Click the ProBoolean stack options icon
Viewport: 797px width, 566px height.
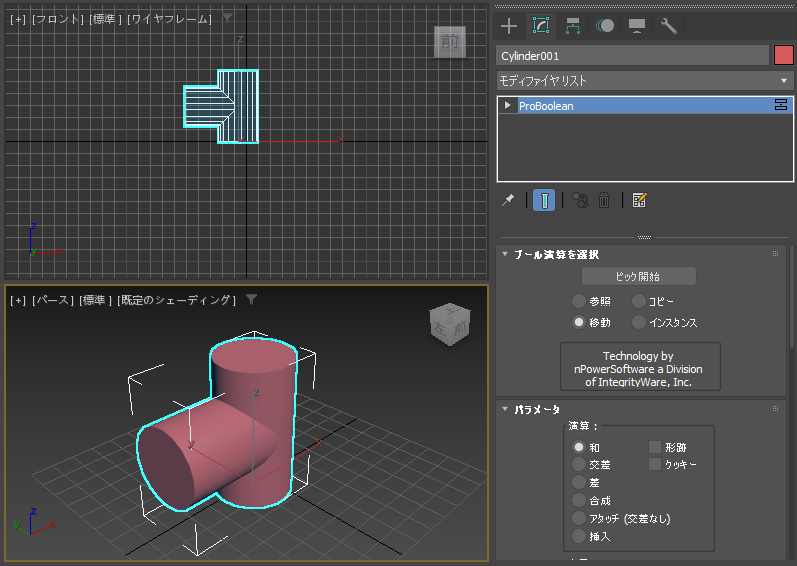click(781, 105)
